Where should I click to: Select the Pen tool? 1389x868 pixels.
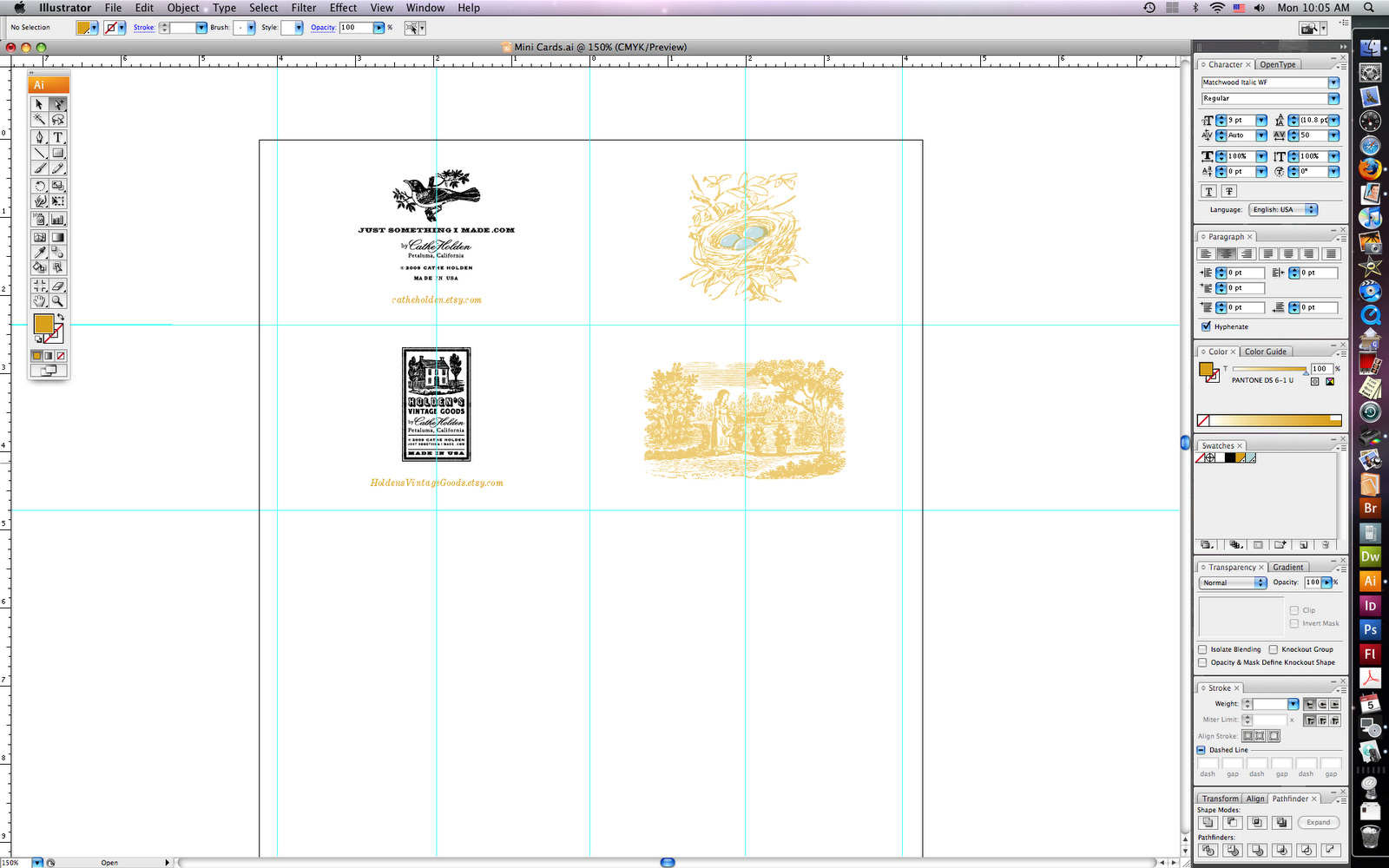coord(39,137)
